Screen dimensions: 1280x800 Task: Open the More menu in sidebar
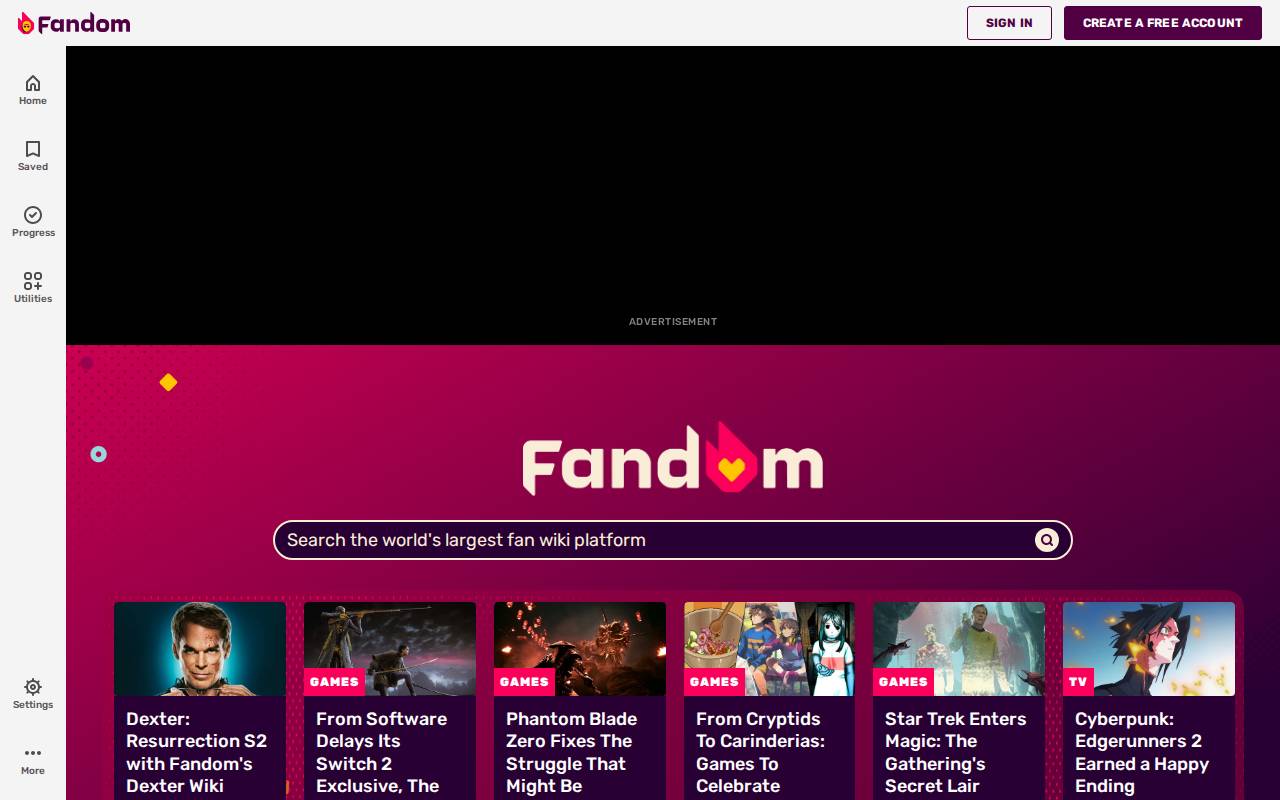point(33,760)
